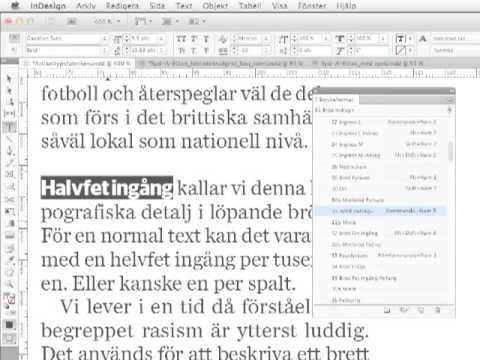Switch screen mode at toolbox bottom

(10, 339)
